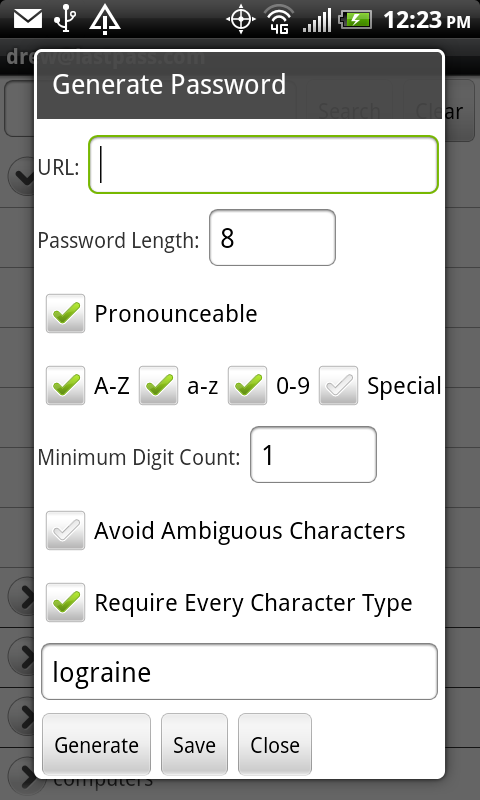Image resolution: width=480 pixels, height=800 pixels.
Task: Tap the Generate button
Action: pos(96,744)
